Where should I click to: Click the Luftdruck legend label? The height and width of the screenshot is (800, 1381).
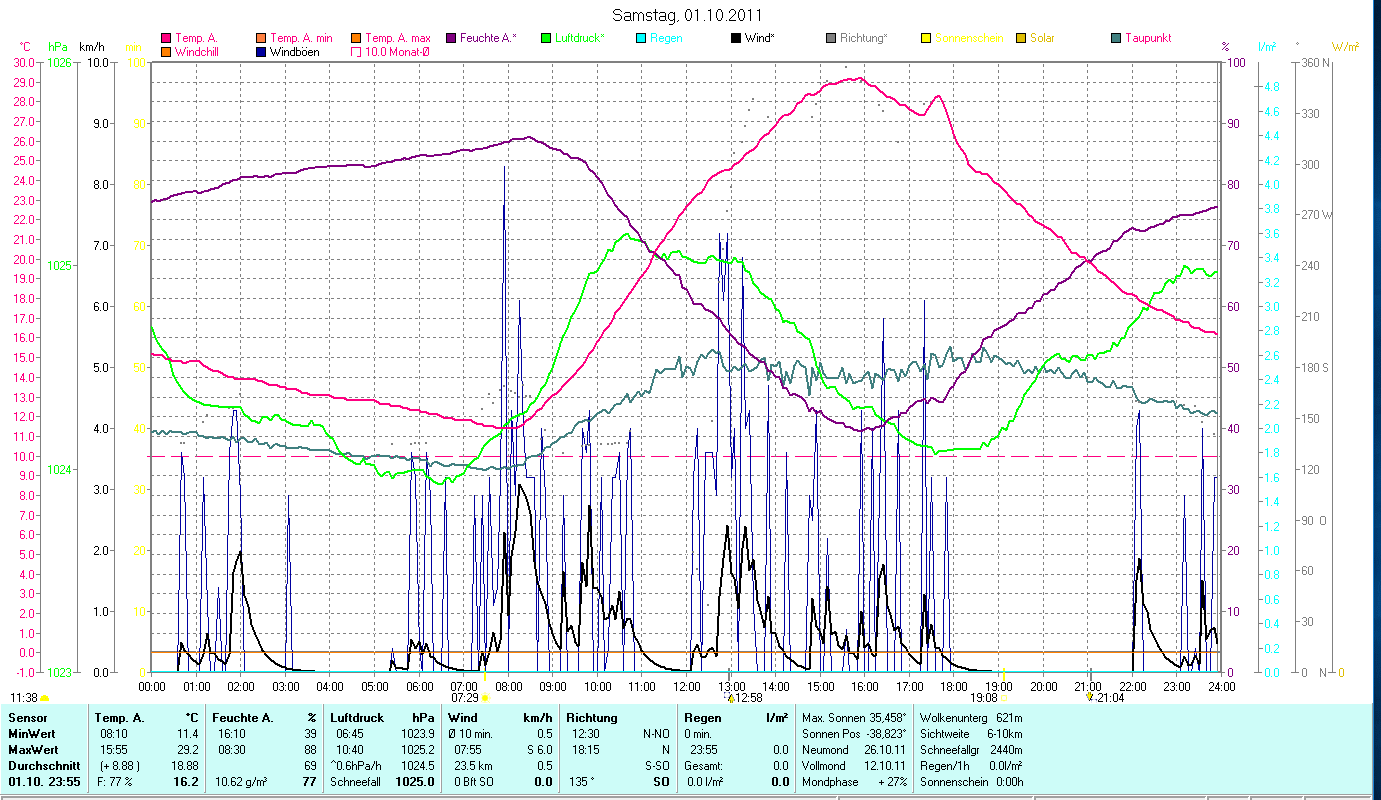pos(580,38)
